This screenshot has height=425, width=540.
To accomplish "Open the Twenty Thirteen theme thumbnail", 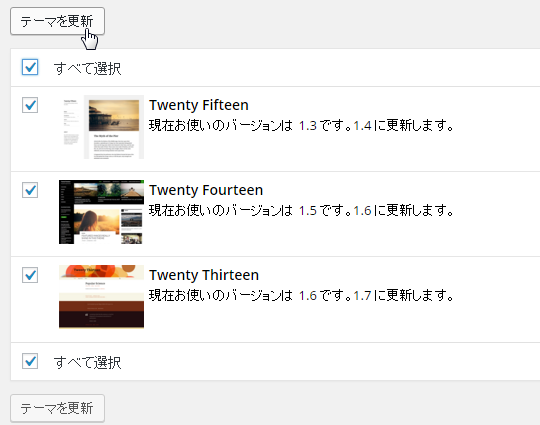I will tap(102, 297).
